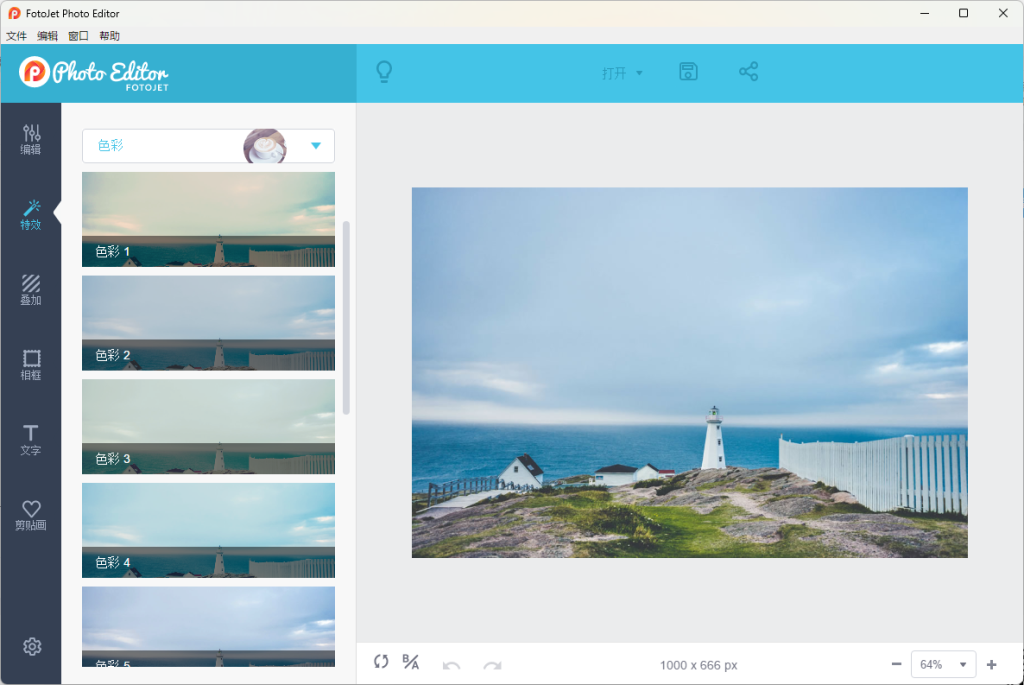This screenshot has width=1024, height=685.
Task: Apply the 色彩 2 effect thumbnail
Action: pos(208,323)
